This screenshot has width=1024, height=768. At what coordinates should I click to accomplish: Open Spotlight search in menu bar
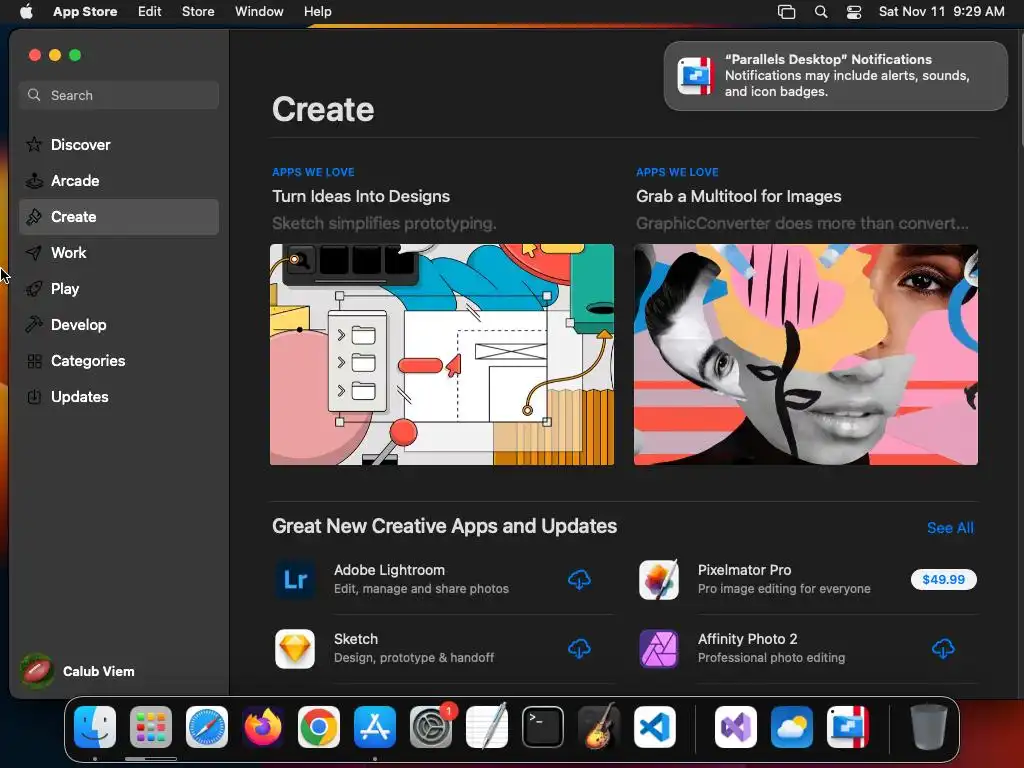[821, 12]
